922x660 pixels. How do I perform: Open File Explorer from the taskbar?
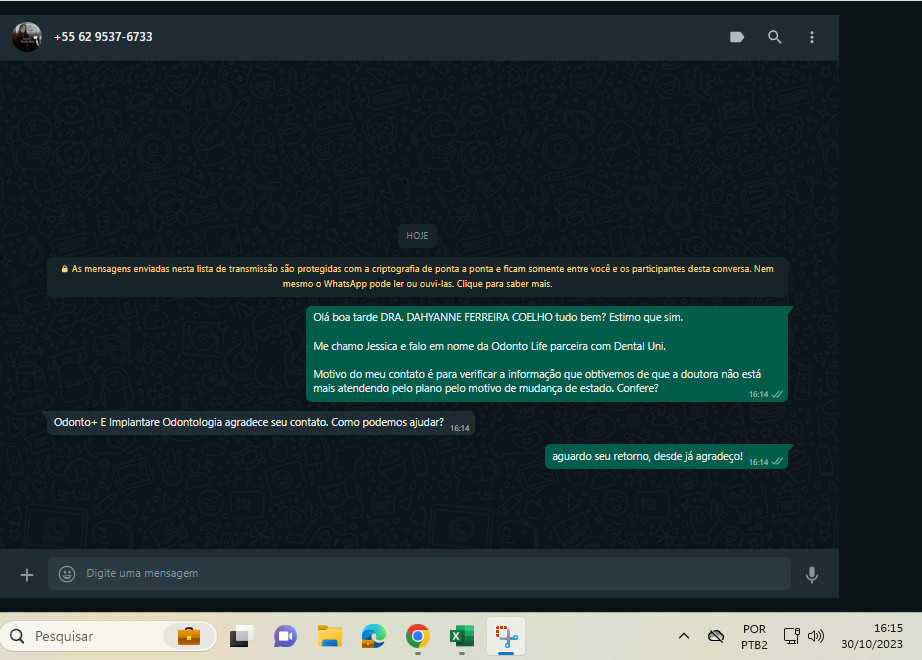point(330,636)
